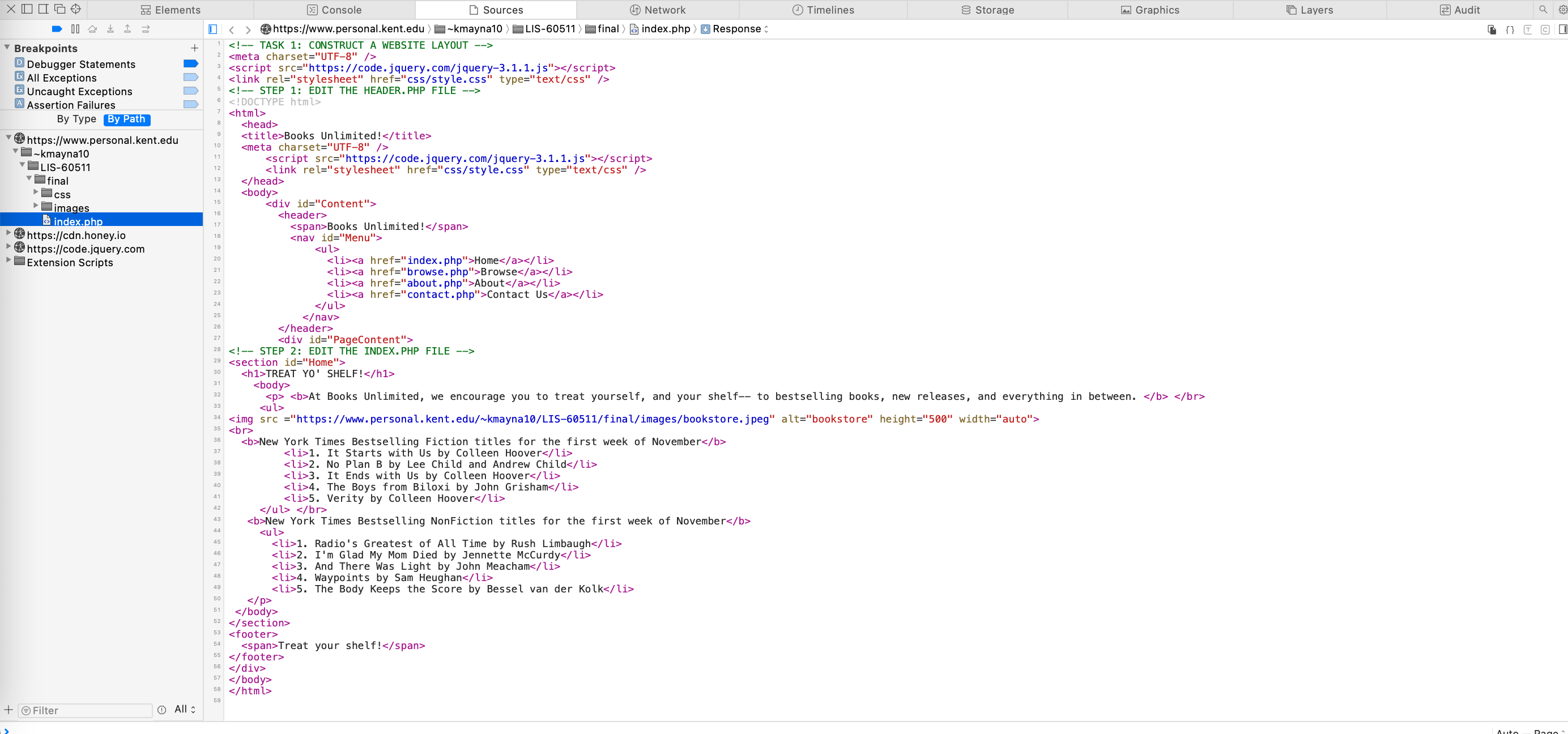This screenshot has width=1568, height=734.
Task: Expand the https://cdn.honey.io resource group
Action: pos(8,233)
